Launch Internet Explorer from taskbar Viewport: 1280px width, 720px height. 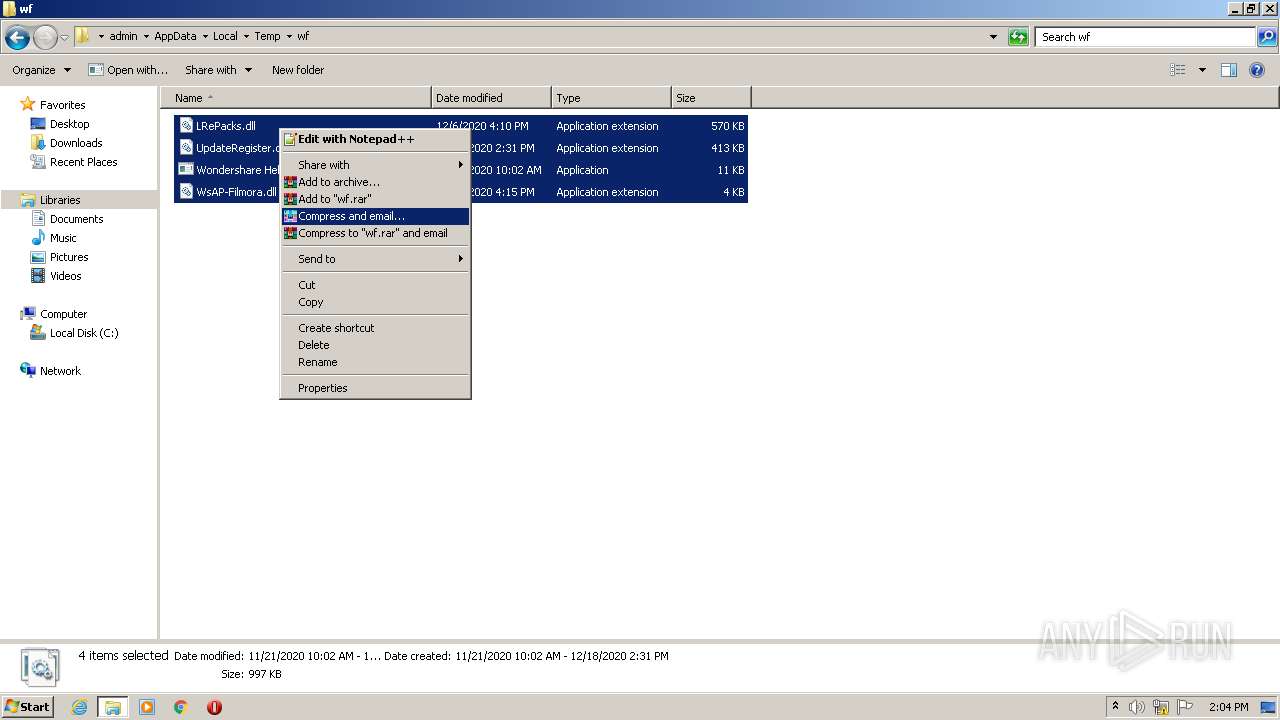pyautogui.click(x=80, y=707)
